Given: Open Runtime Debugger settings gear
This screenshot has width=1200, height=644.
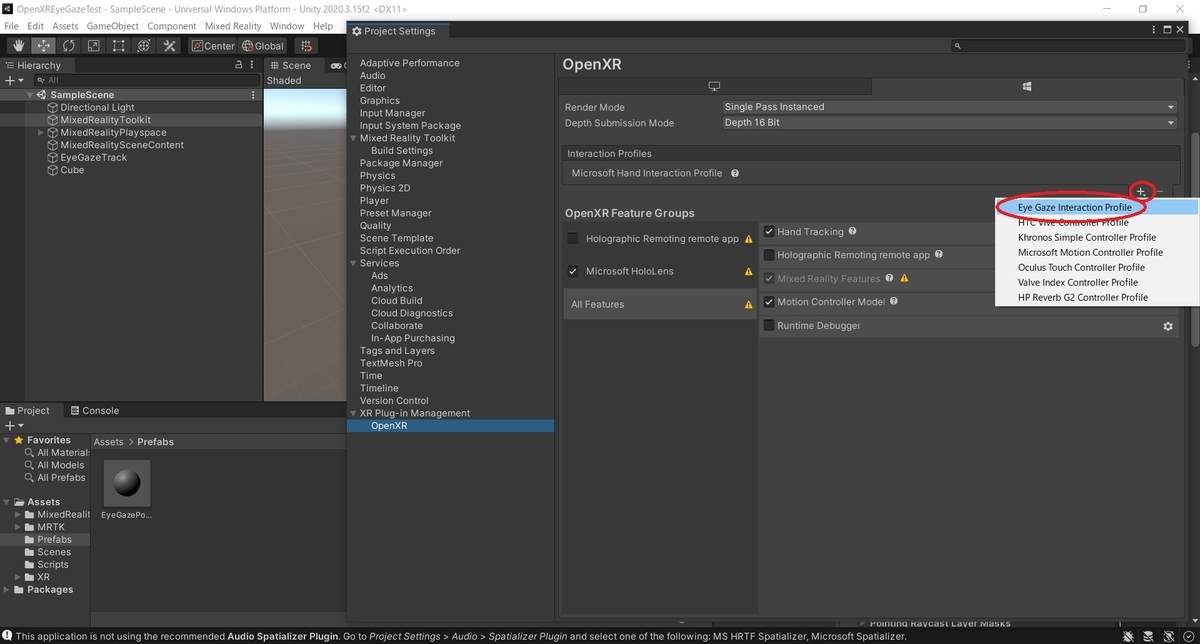Looking at the screenshot, I should tap(1167, 326).
